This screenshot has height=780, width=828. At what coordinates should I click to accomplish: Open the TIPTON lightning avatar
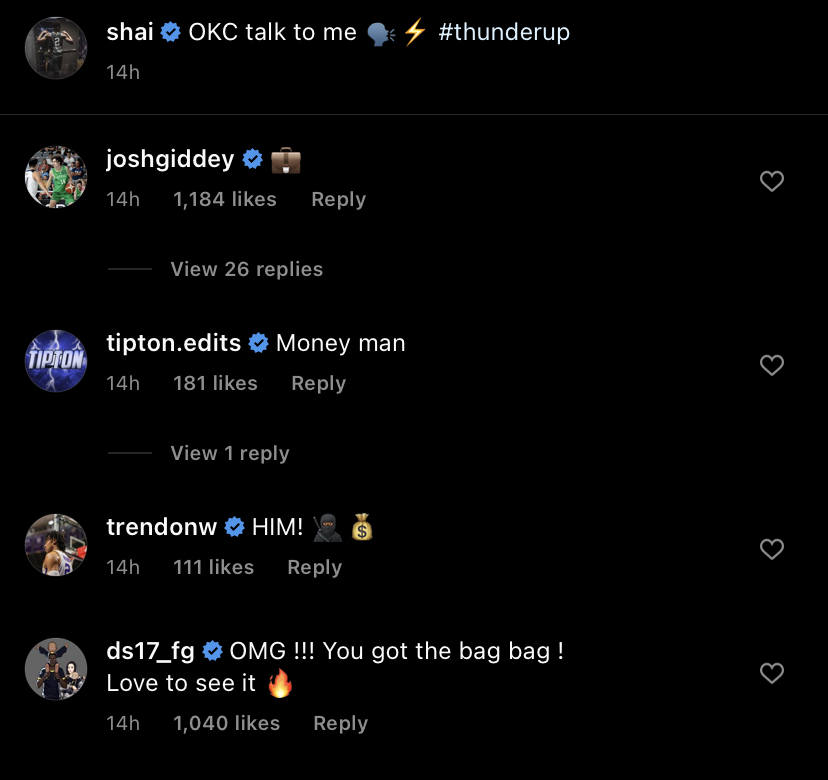pyautogui.click(x=56, y=361)
